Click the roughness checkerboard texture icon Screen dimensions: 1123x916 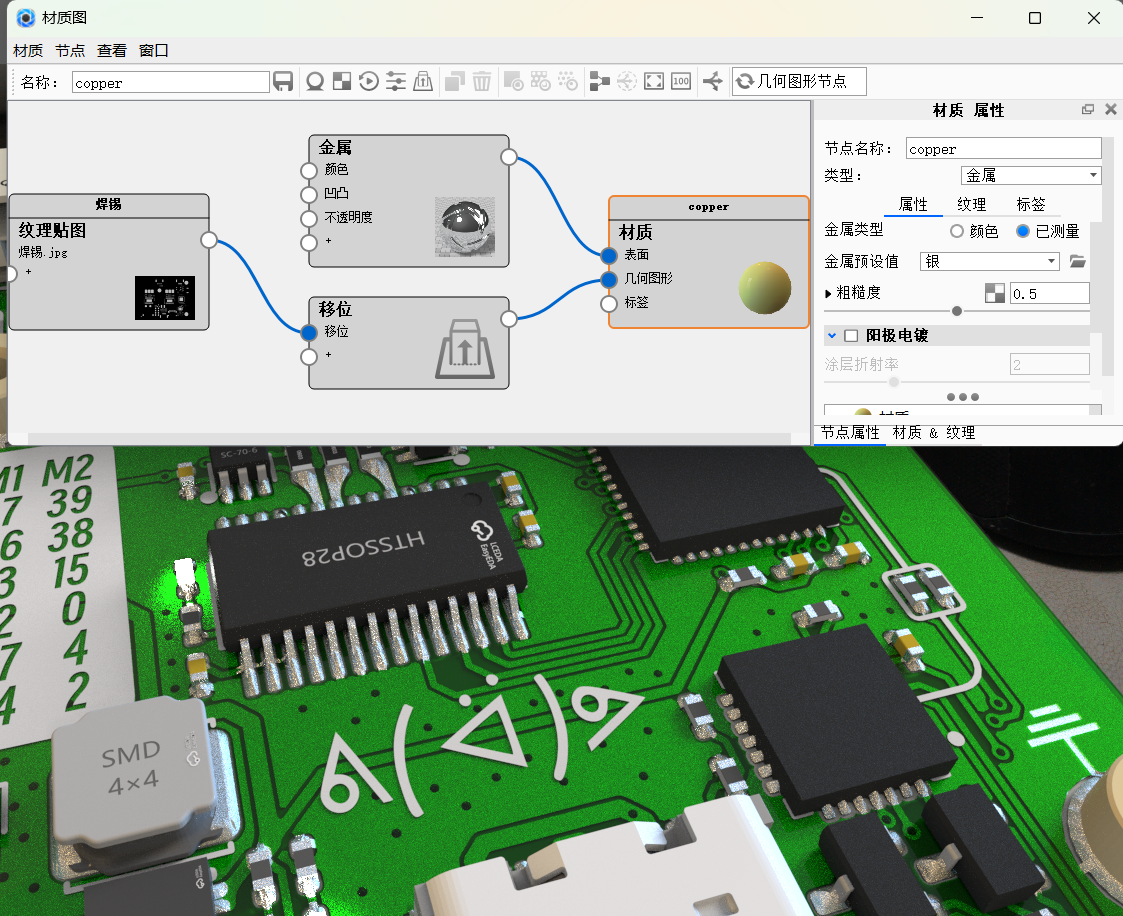click(994, 293)
